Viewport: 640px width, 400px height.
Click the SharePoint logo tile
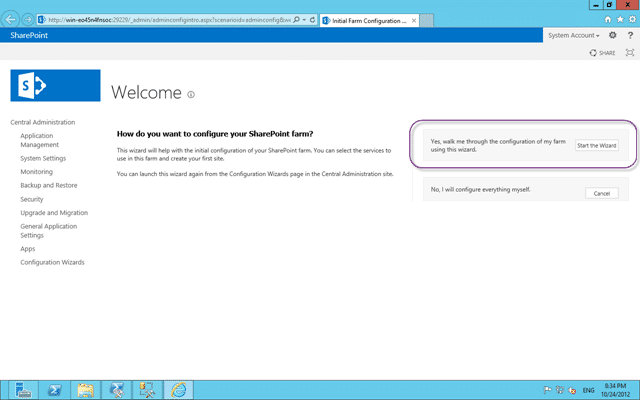click(x=55, y=85)
